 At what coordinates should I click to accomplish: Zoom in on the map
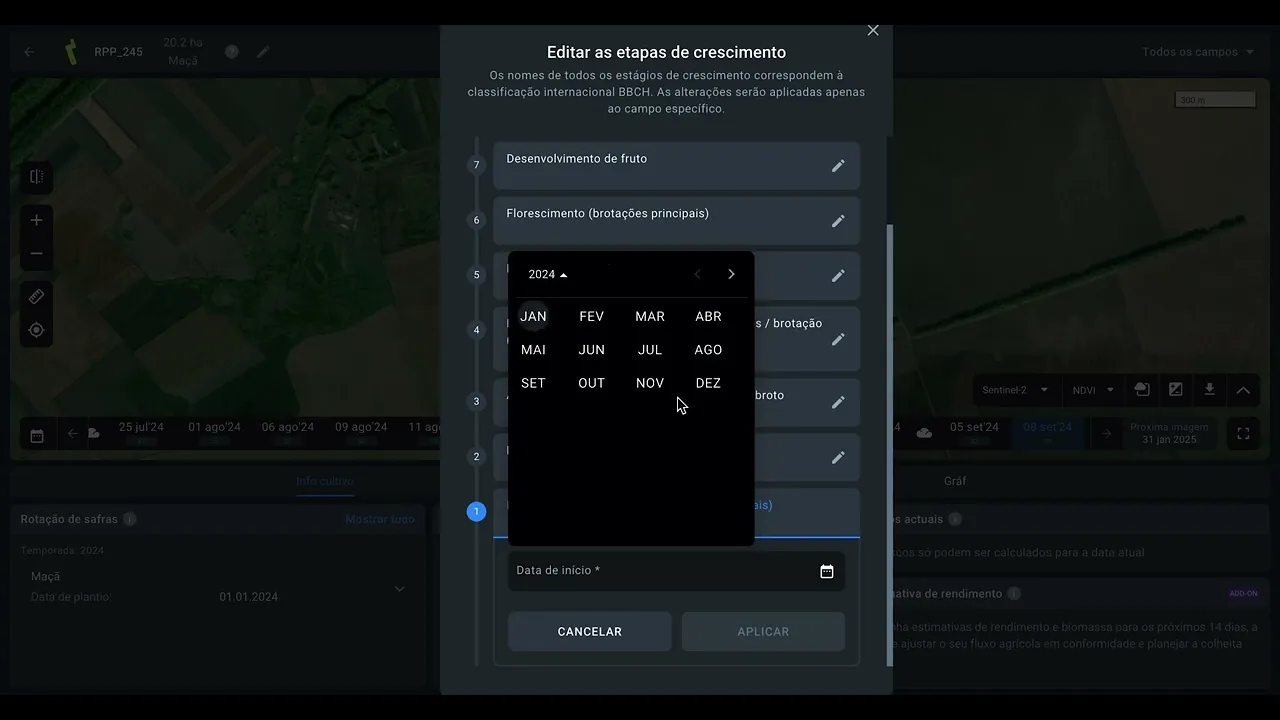pyautogui.click(x=37, y=220)
